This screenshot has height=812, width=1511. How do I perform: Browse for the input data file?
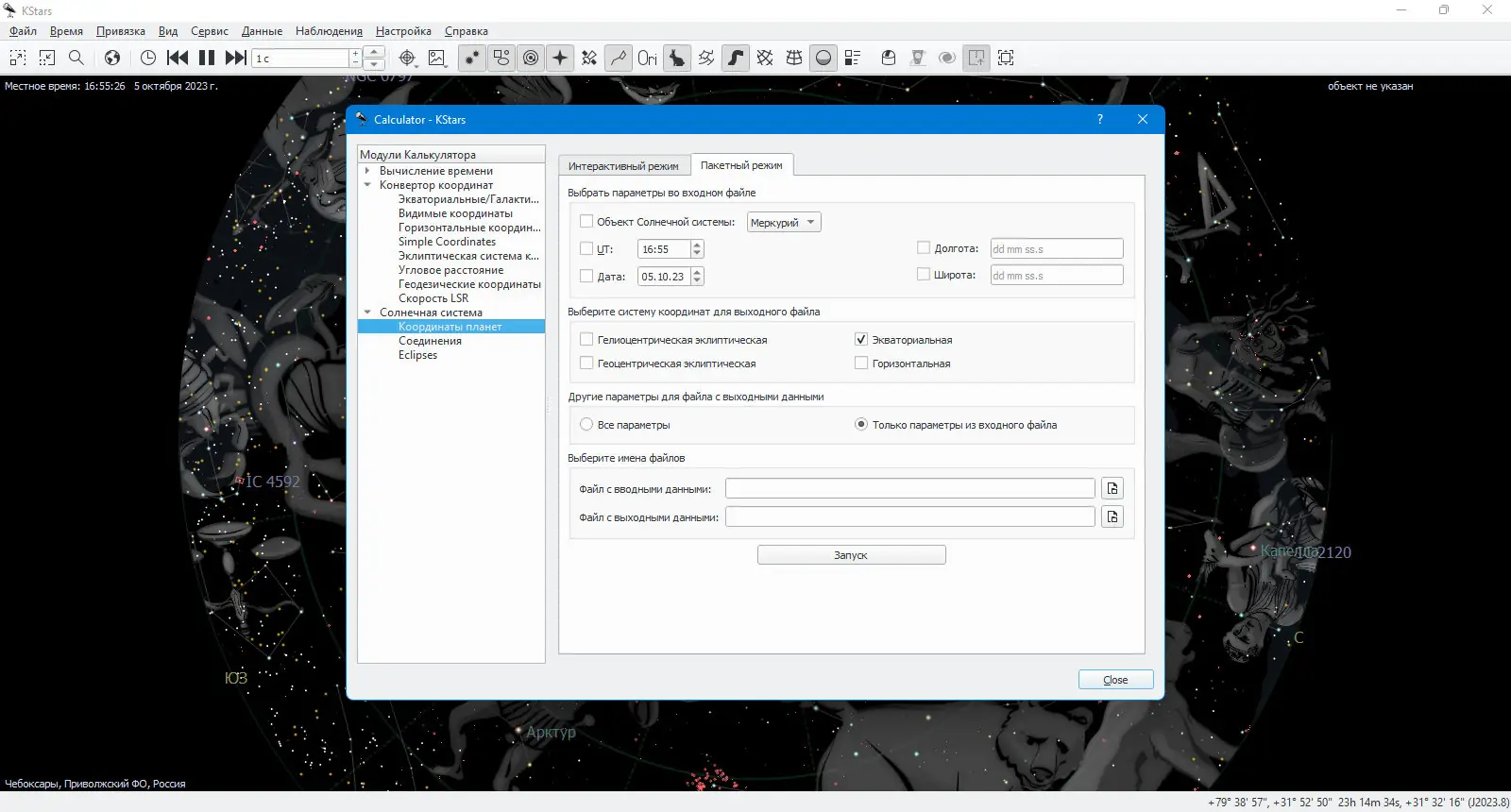[1112, 488]
